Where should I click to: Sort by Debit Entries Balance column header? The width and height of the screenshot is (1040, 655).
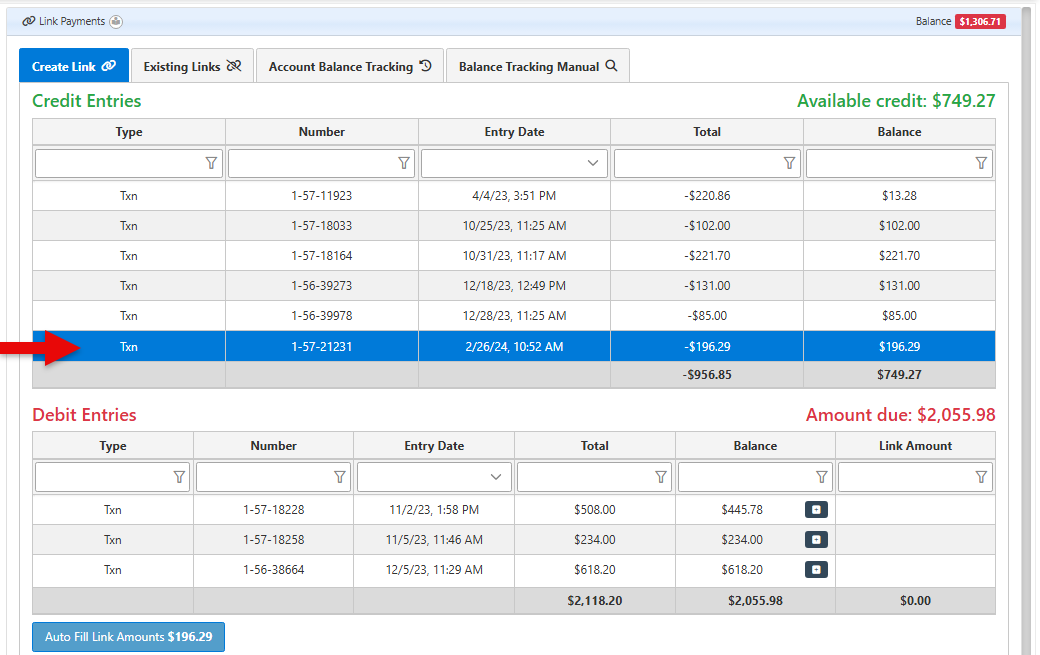(755, 446)
